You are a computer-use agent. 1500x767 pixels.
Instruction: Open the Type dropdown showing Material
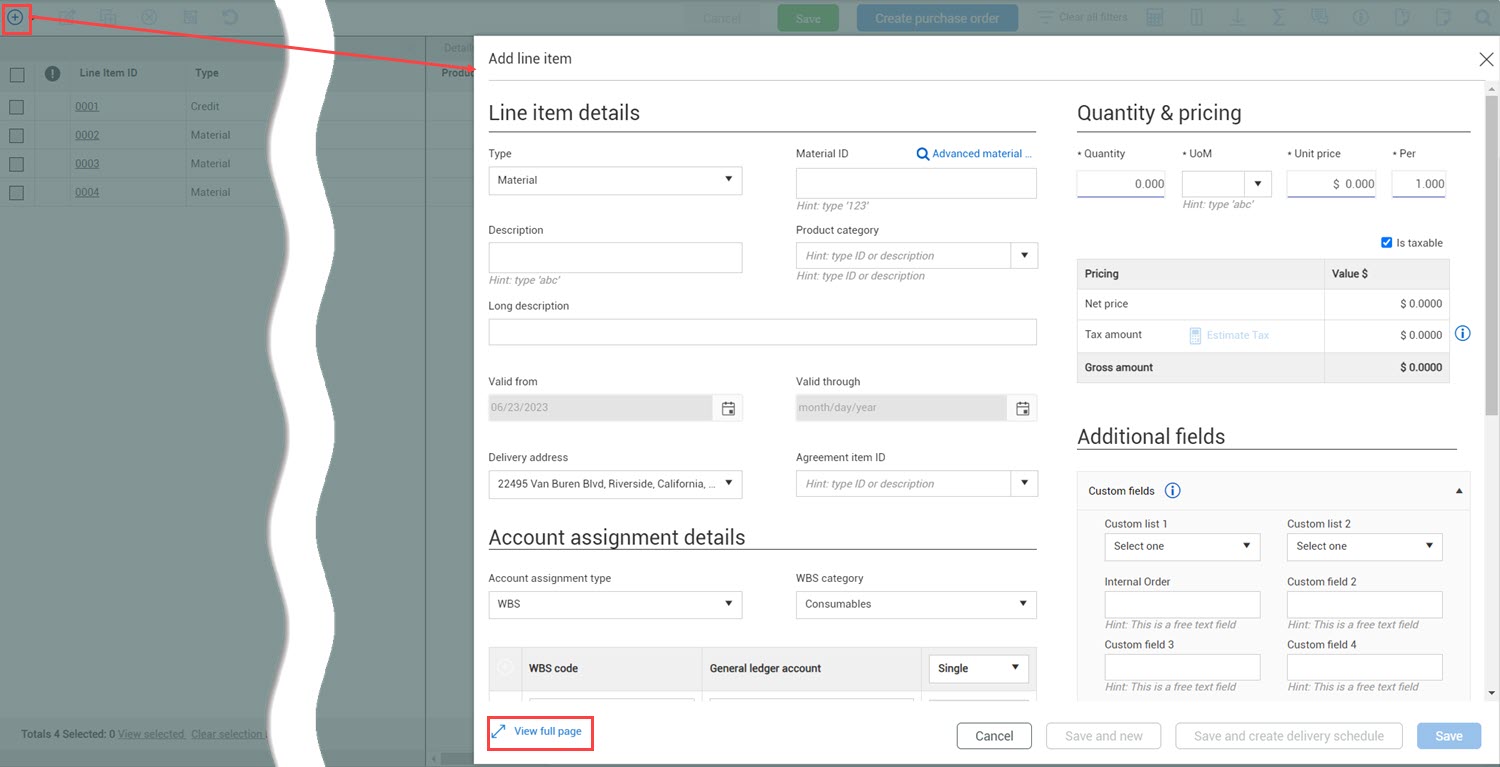[x=615, y=180]
